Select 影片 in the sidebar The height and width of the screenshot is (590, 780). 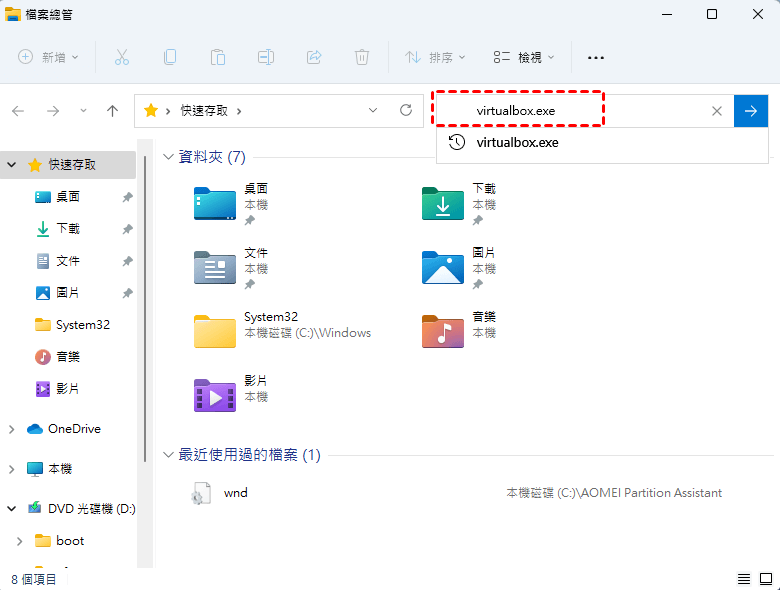(68, 389)
